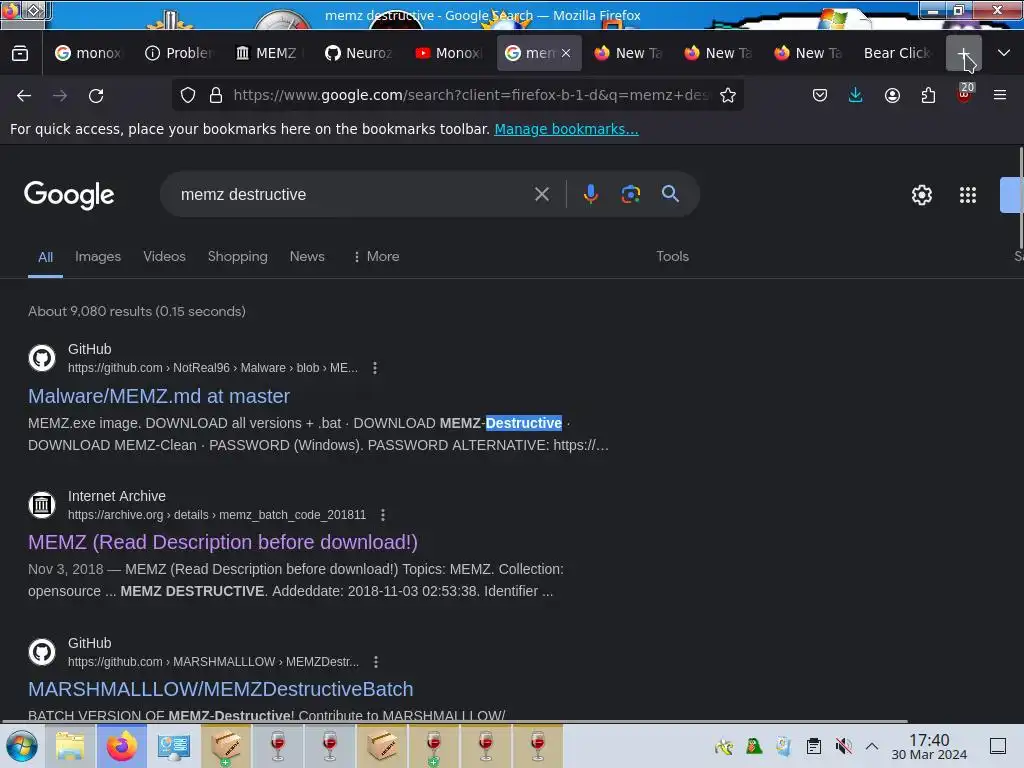1024x768 pixels.
Task: Open a new browser tab
Action: coord(964,53)
